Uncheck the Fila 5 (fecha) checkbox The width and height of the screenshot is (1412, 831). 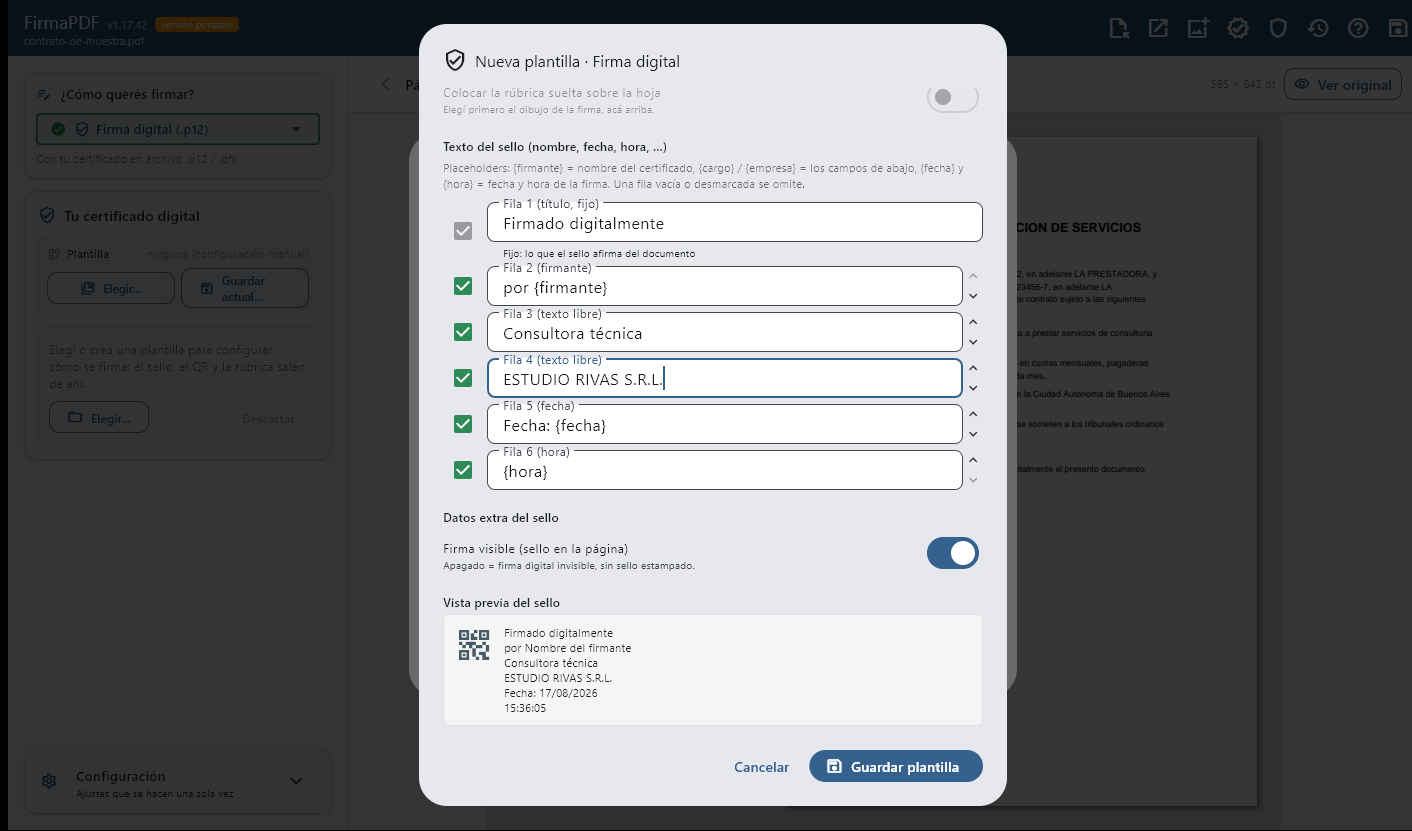463,424
